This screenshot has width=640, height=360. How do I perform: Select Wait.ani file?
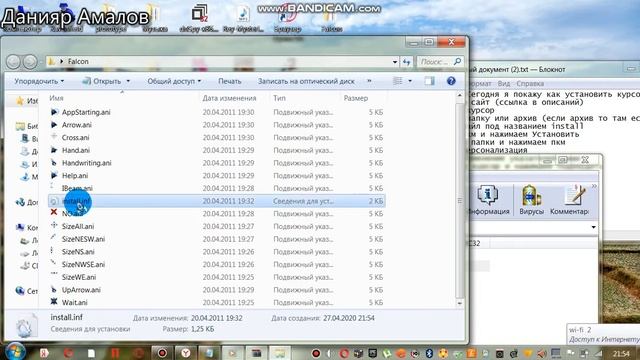(74, 302)
